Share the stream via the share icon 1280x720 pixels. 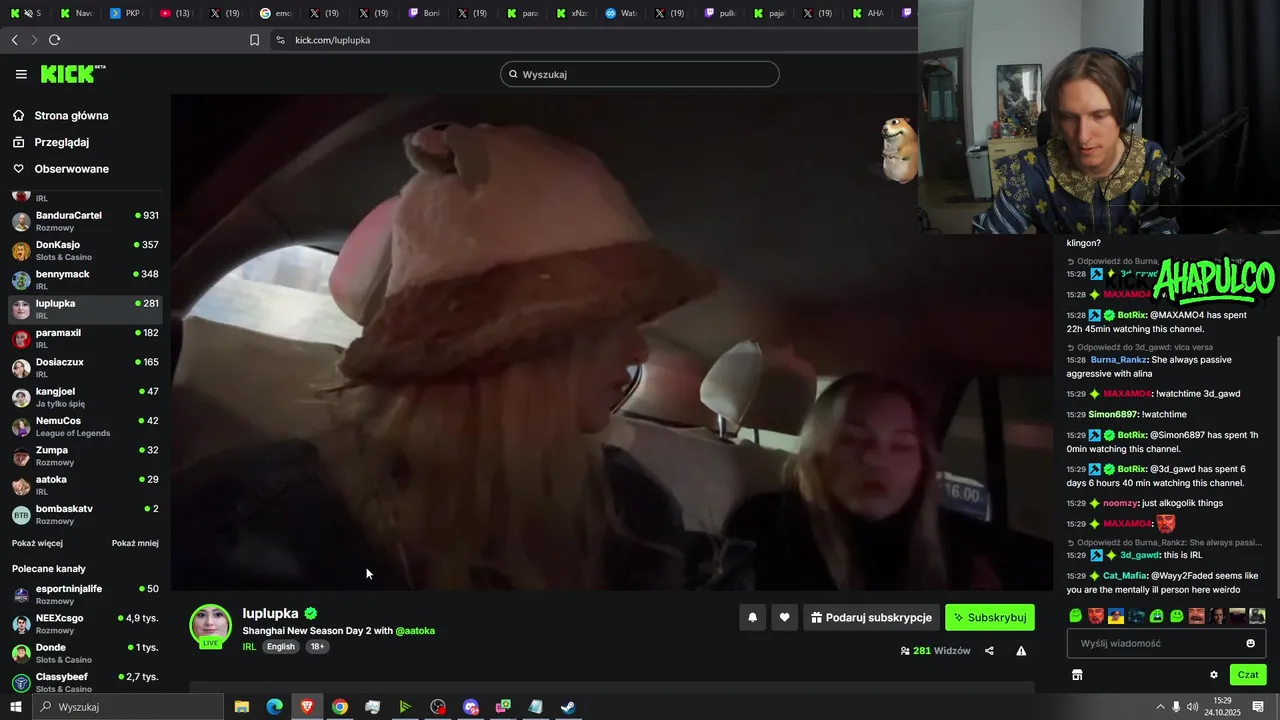pyautogui.click(x=989, y=651)
